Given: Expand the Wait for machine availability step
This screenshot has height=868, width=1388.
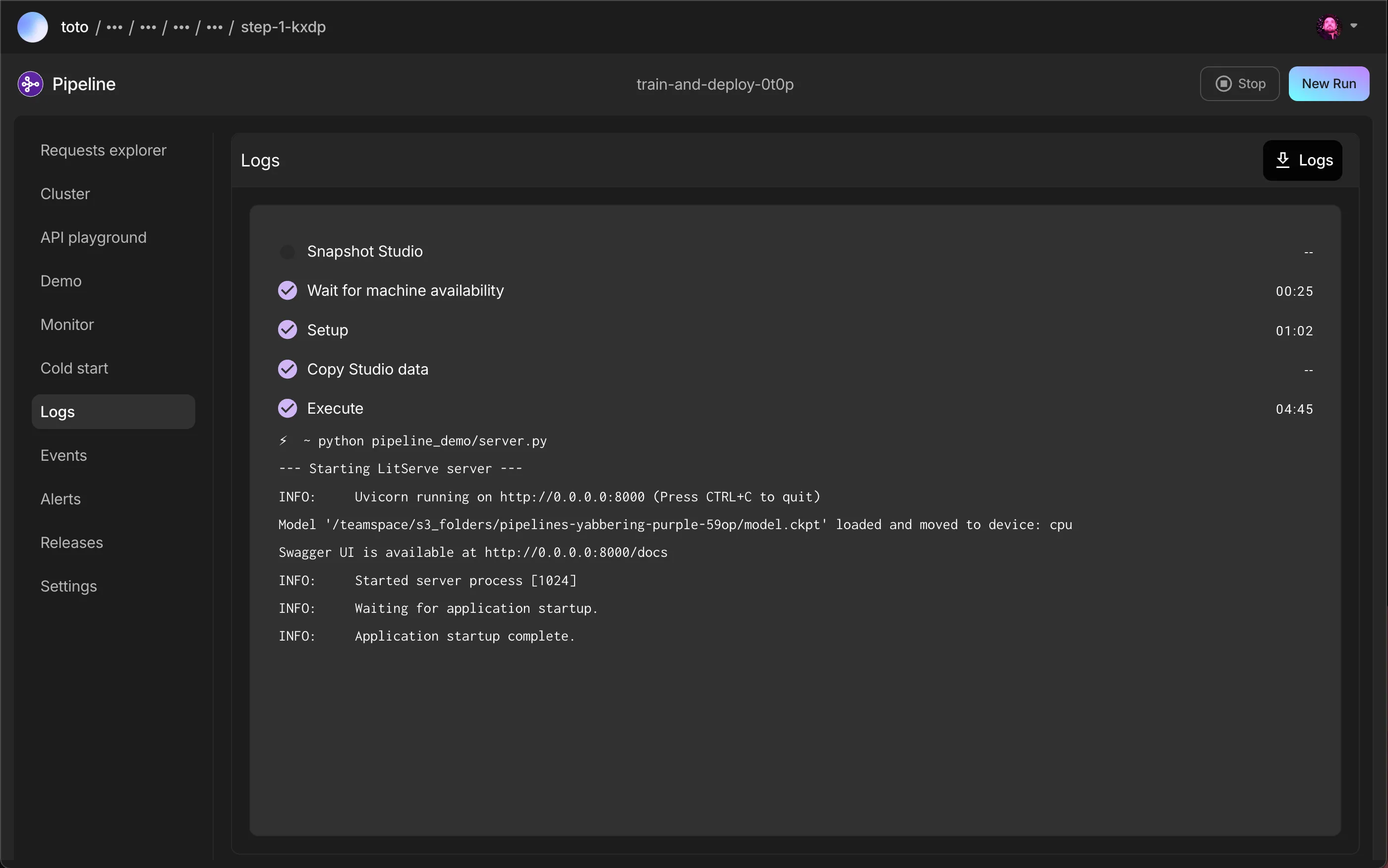Looking at the screenshot, I should (795, 290).
